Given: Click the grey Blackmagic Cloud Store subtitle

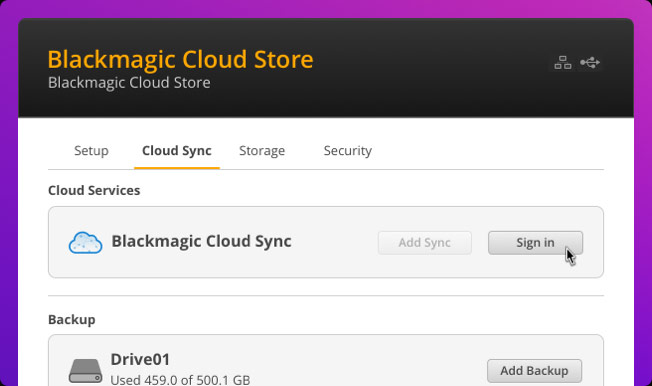Looking at the screenshot, I should (129, 82).
